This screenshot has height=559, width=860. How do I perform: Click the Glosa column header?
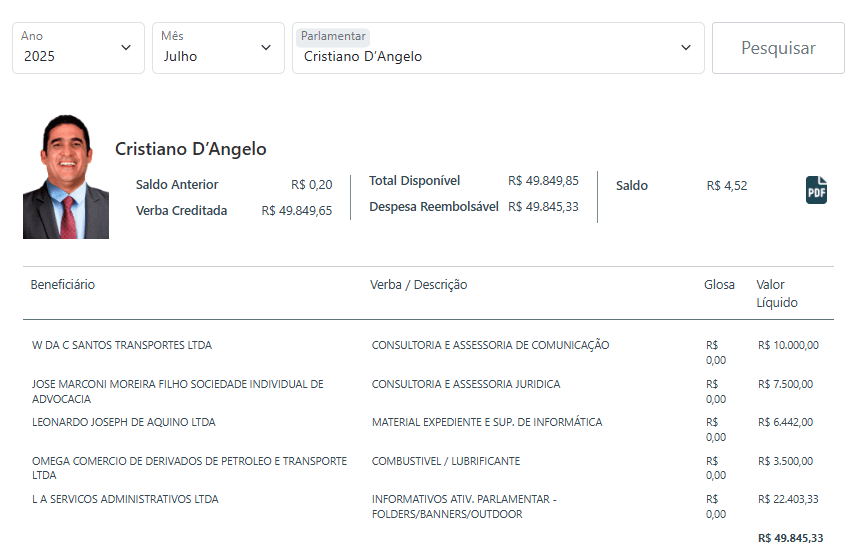(719, 285)
